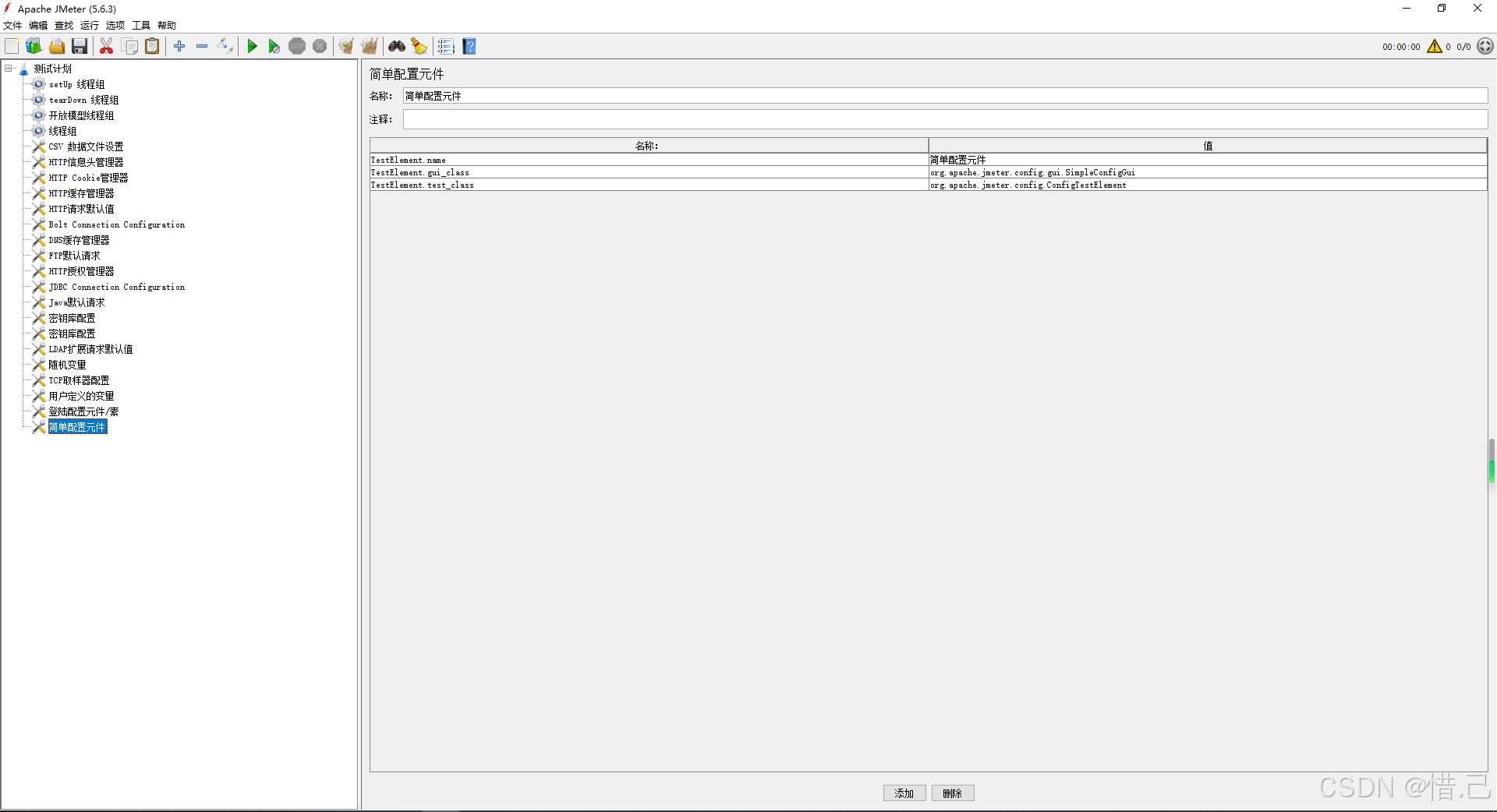The width and height of the screenshot is (1497, 812).
Task: Click the TestElement.name table cell
Action: pyautogui.click(x=649, y=160)
